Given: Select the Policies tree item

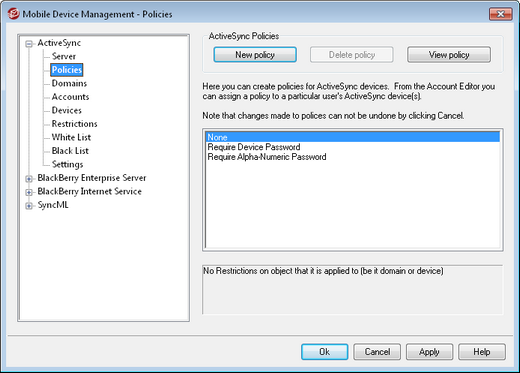Looking at the screenshot, I should click(67, 70).
